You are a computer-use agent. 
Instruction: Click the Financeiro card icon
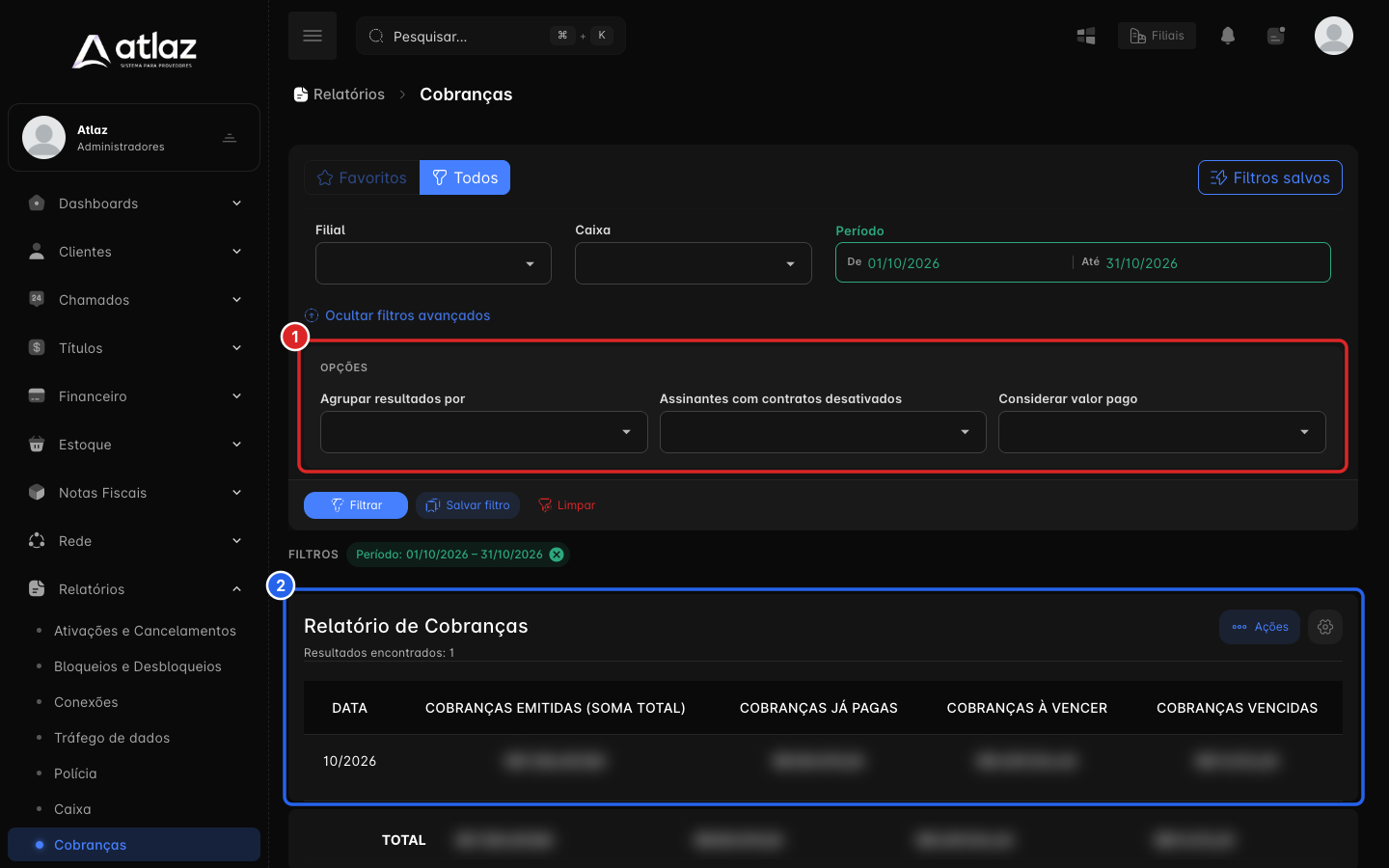(37, 395)
